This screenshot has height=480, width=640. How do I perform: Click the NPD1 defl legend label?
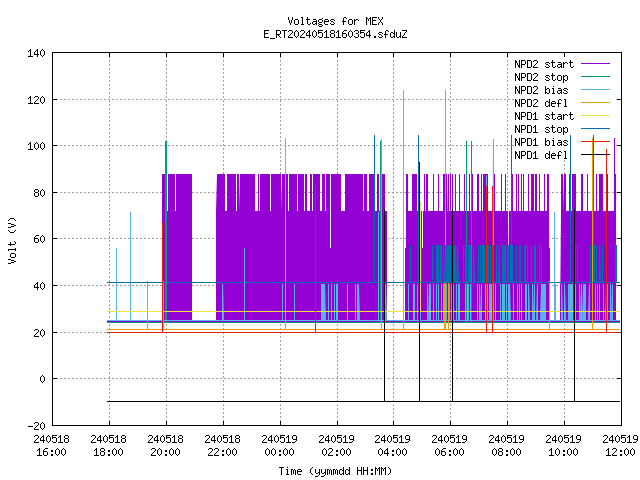[541, 156]
